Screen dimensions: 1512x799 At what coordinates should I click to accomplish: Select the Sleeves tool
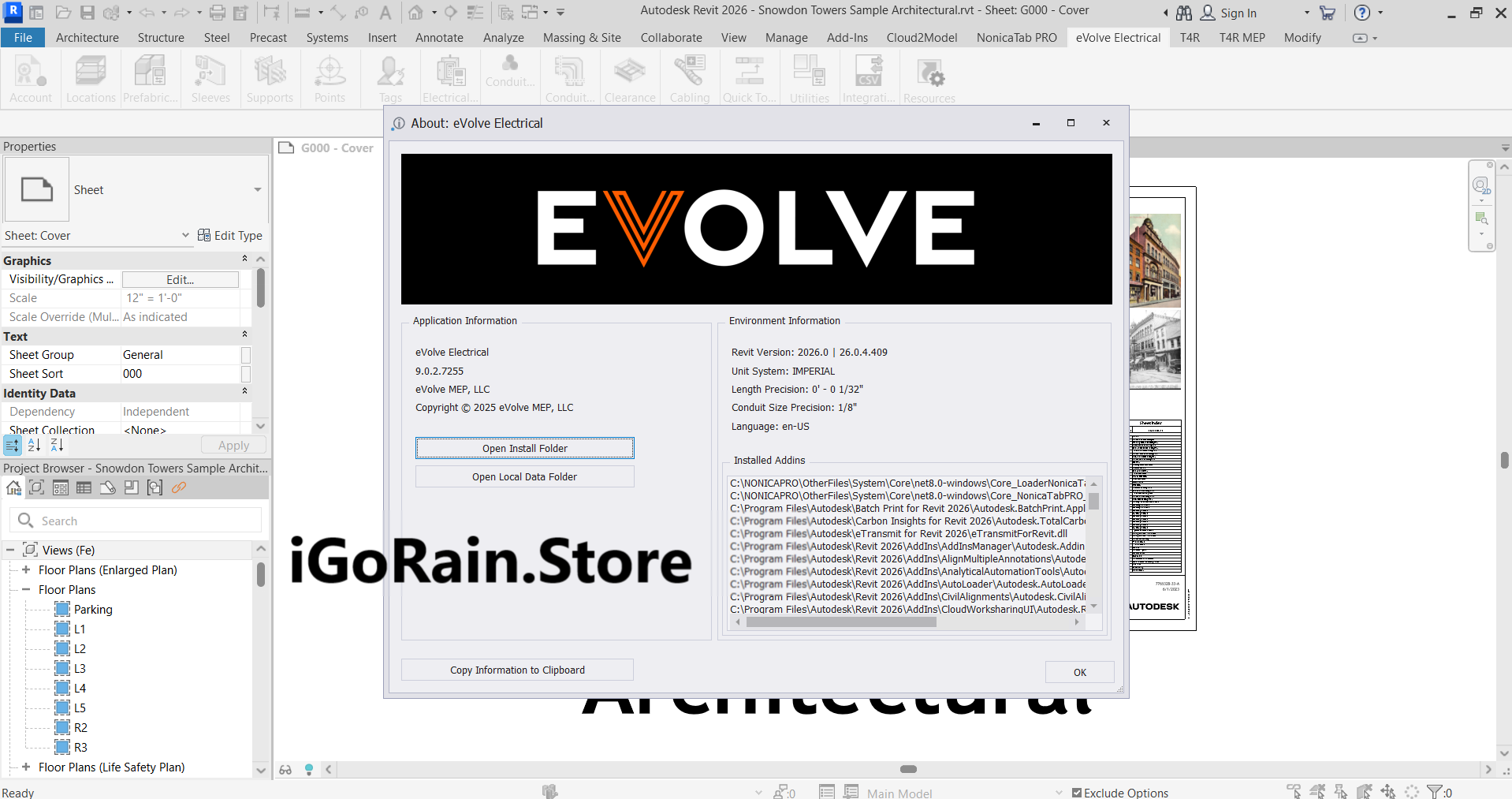point(210,78)
